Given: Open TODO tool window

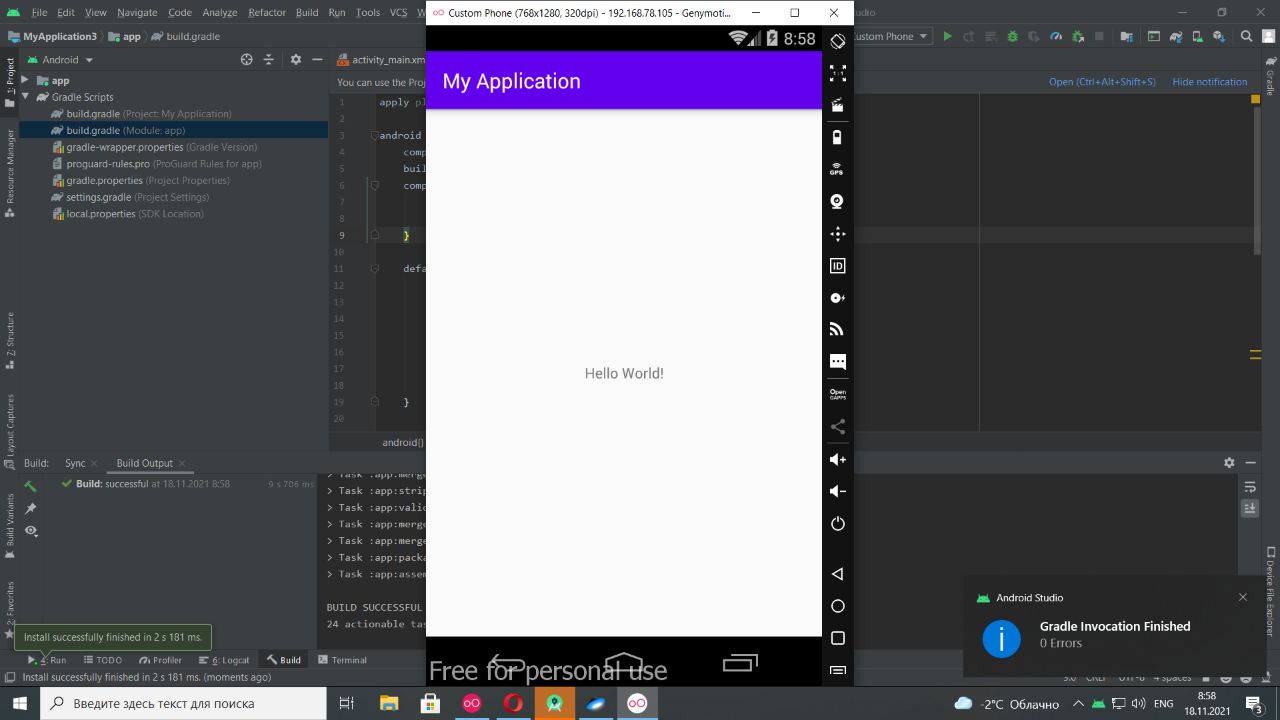Looking at the screenshot, I should (x=103, y=660).
